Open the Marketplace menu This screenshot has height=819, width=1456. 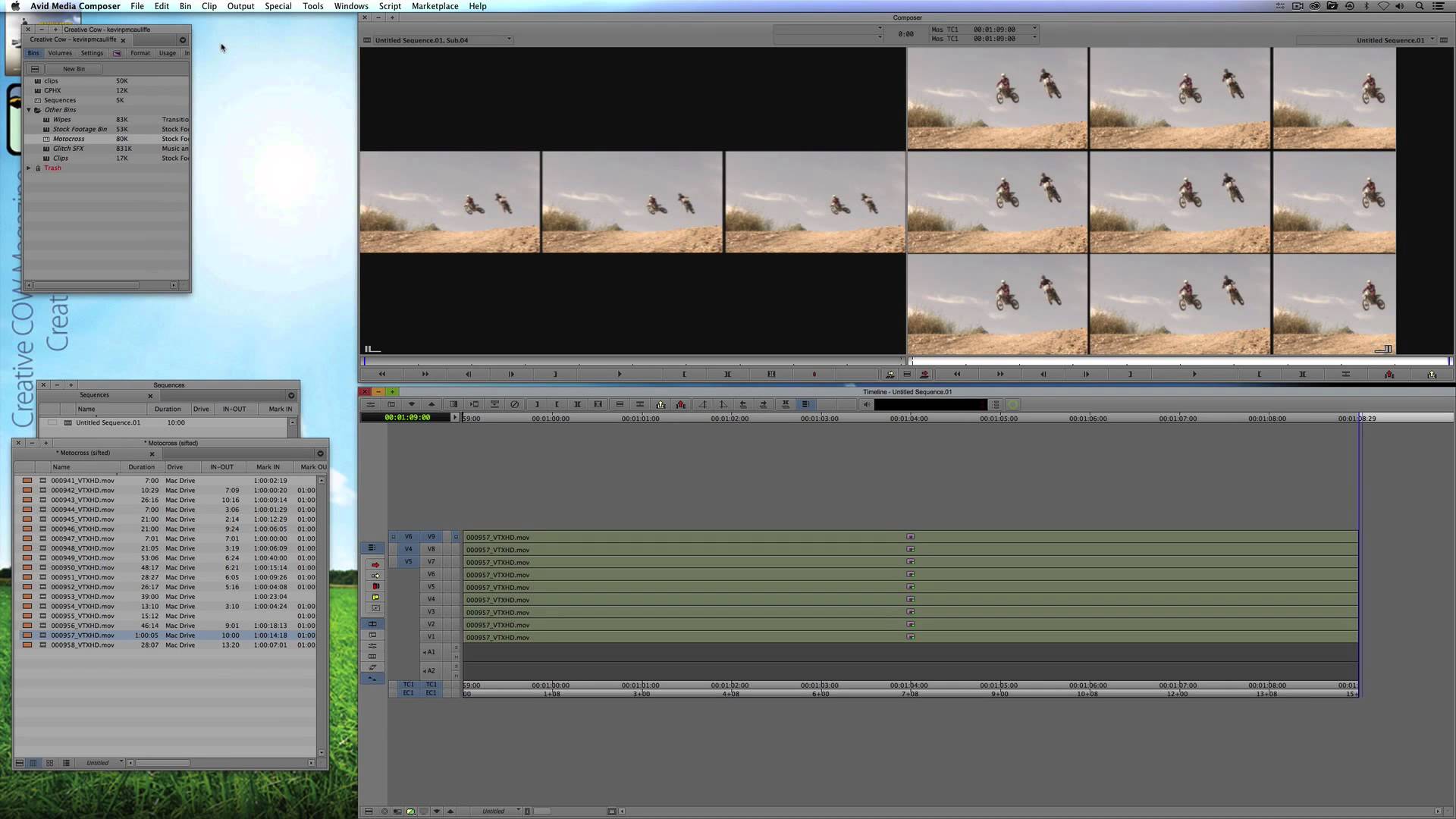click(435, 6)
